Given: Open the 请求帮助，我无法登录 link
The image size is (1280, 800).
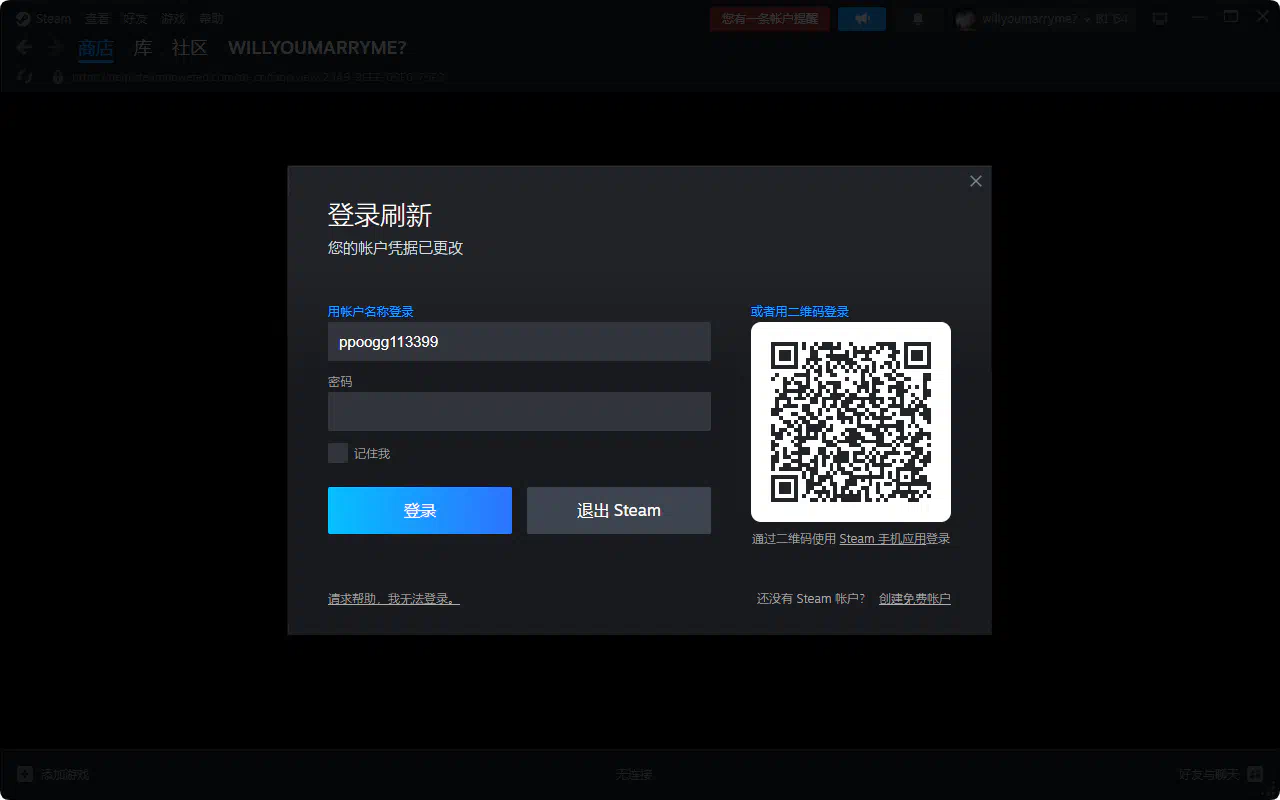Looking at the screenshot, I should click(x=394, y=598).
